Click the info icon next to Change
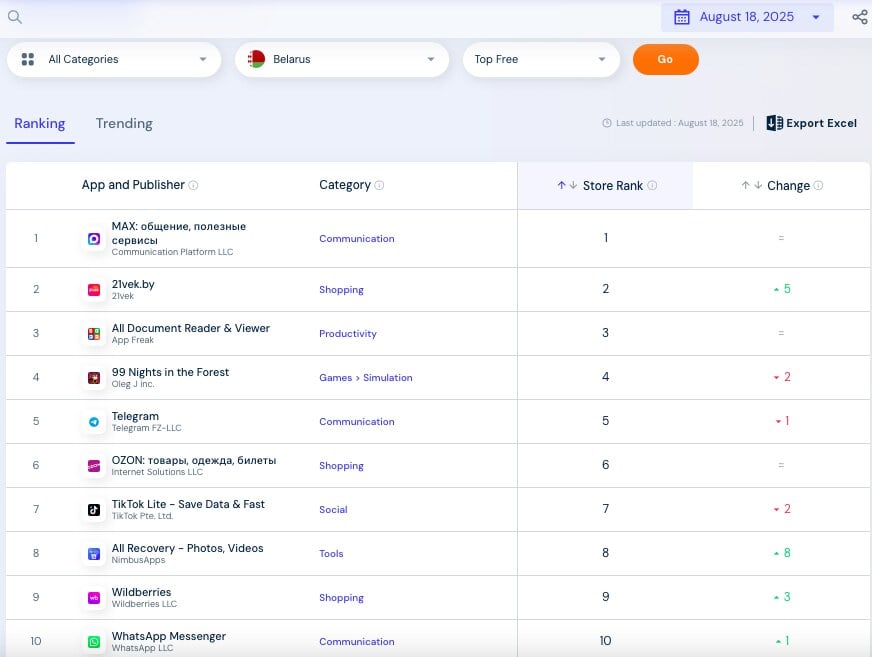Viewport: 872px width, 657px height. [x=818, y=185]
